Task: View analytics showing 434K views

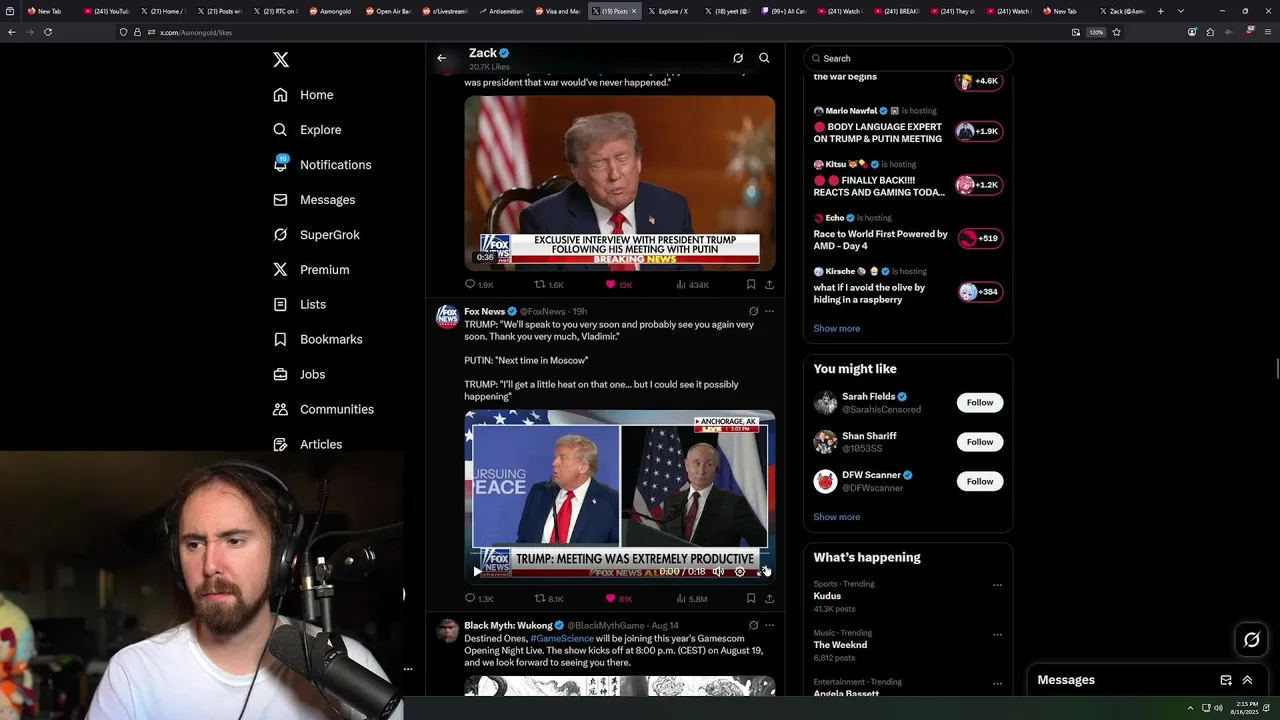Action: 692,285
